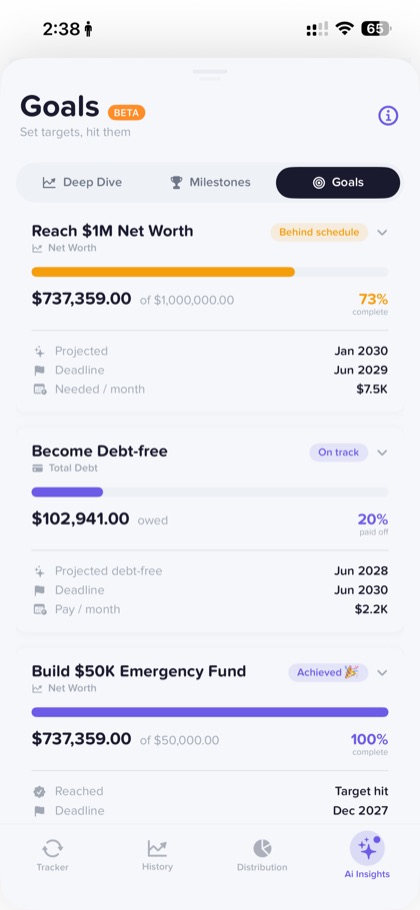The image size is (420, 910).
Task: Tap the Tracker sync icon
Action: 52,848
